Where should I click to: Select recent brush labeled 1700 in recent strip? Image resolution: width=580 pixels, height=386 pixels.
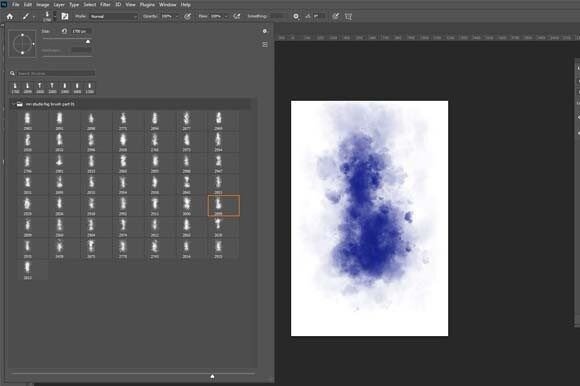coord(15,88)
